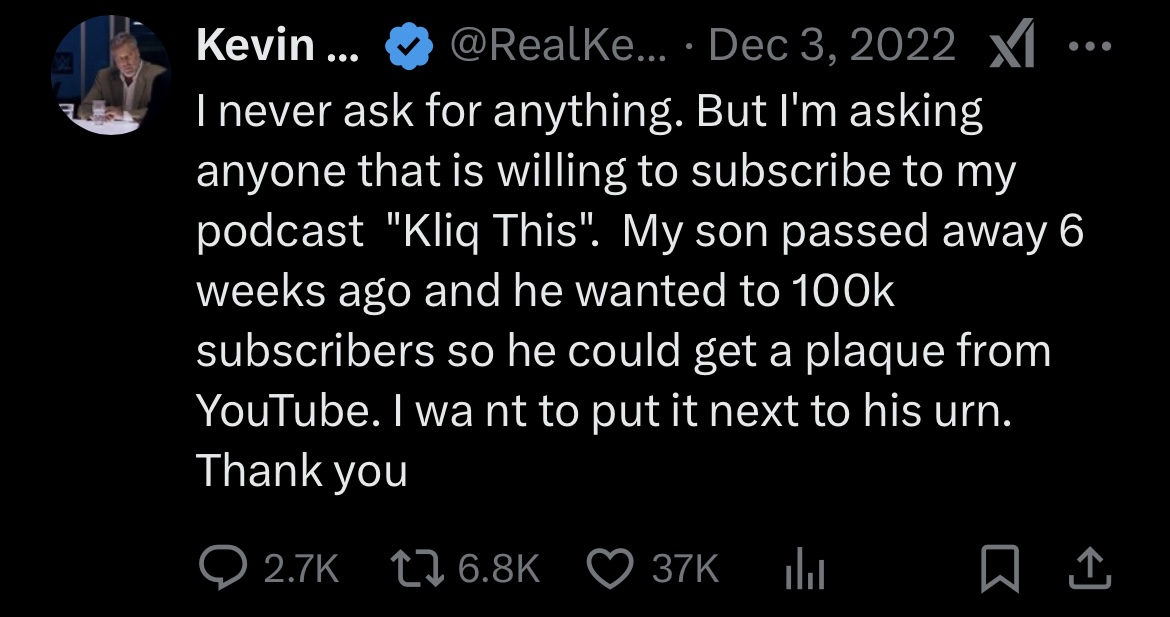1170x617 pixels.
Task: Click the 6.8K reposts count
Action: (499, 570)
